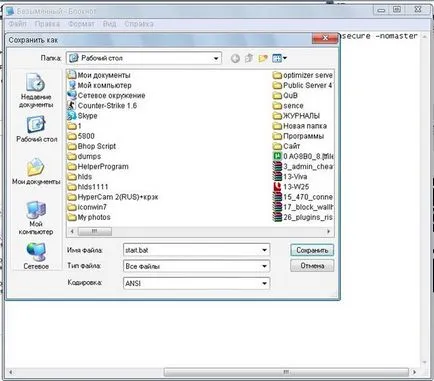Viewport: 434px width, 381px height.
Task: Select the Bhop Script folder
Action: pyautogui.click(x=92, y=146)
